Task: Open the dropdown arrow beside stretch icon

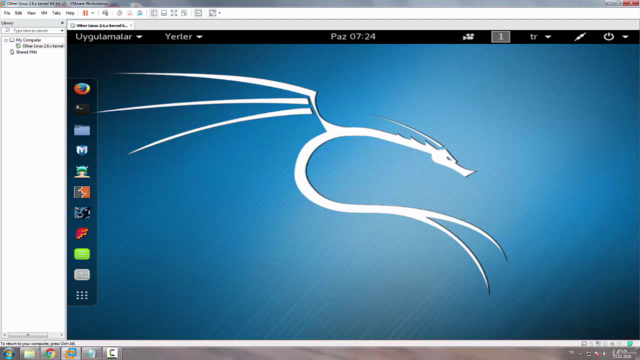Action: (220, 13)
